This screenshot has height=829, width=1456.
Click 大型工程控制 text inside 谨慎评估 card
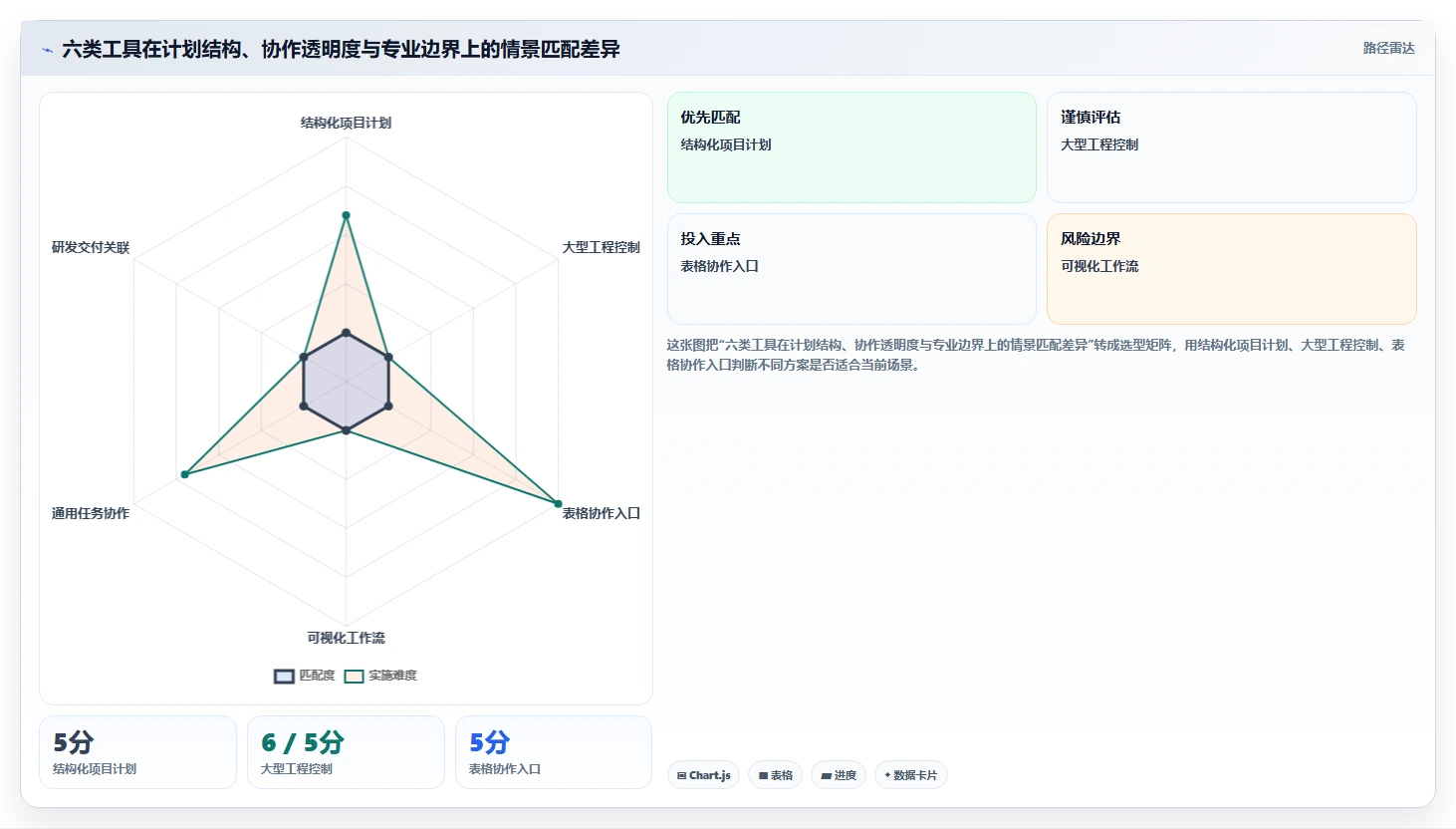[x=1099, y=144]
